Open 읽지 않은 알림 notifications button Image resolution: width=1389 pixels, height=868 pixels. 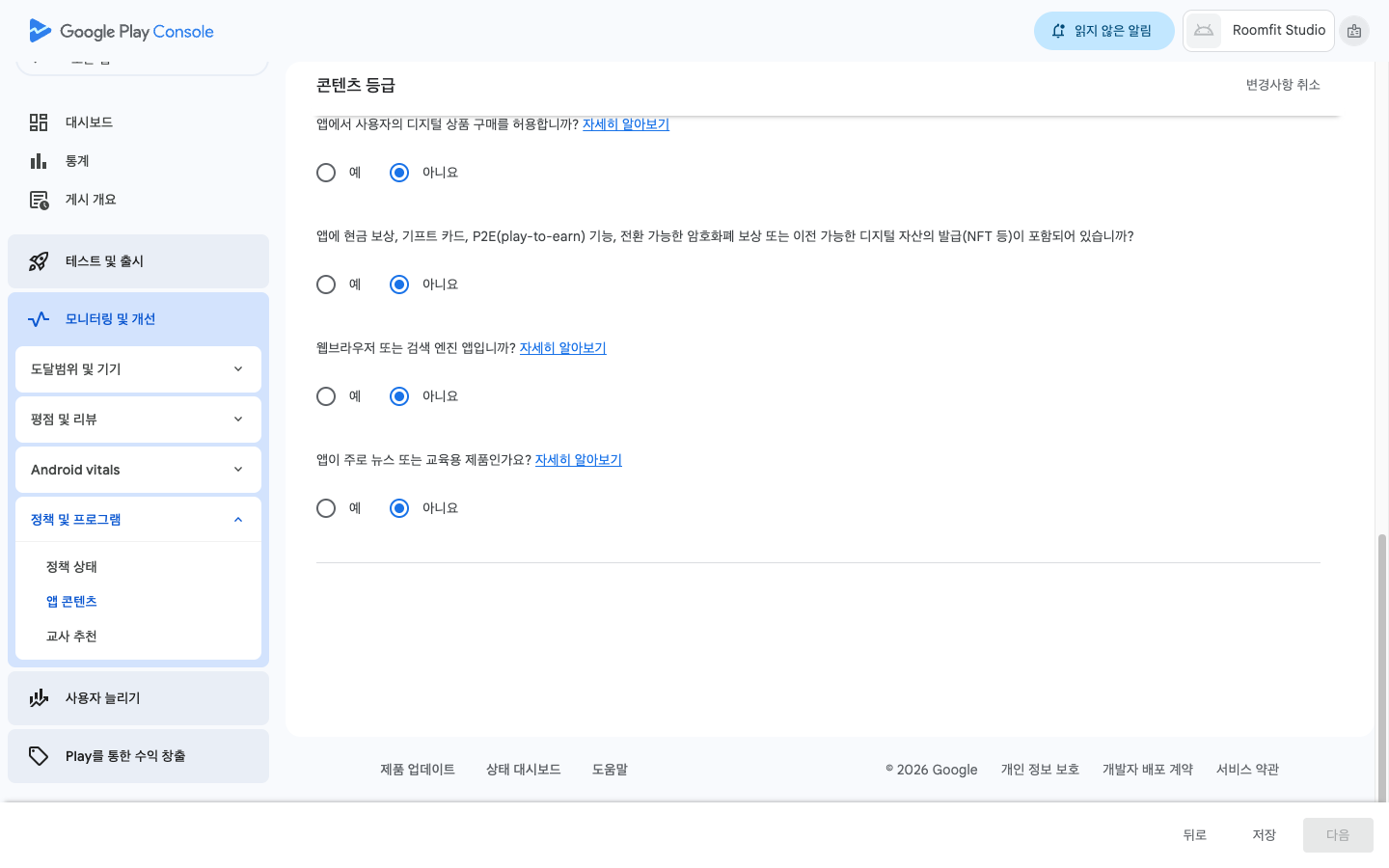pyautogui.click(x=1103, y=31)
